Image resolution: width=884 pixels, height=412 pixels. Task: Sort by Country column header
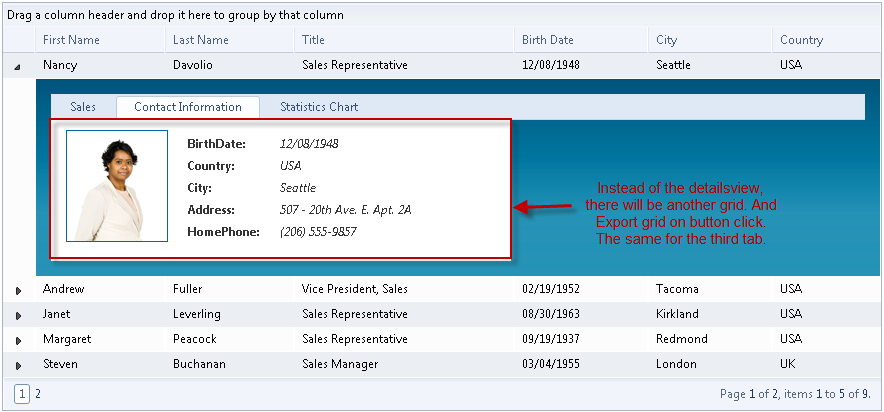[802, 40]
